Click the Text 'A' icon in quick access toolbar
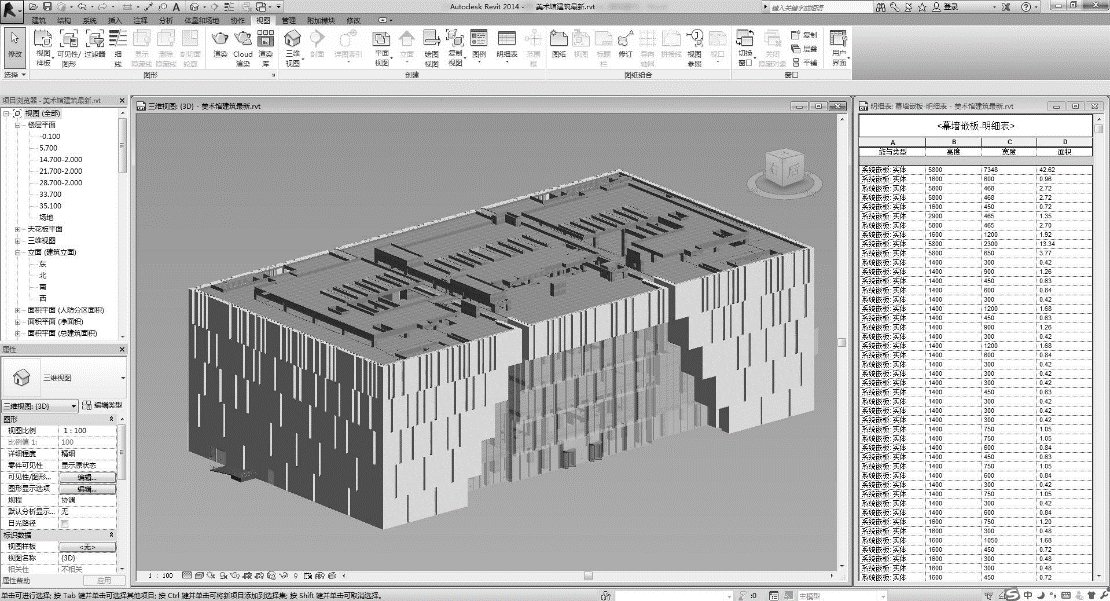The height and width of the screenshot is (601, 1110). 176,6
